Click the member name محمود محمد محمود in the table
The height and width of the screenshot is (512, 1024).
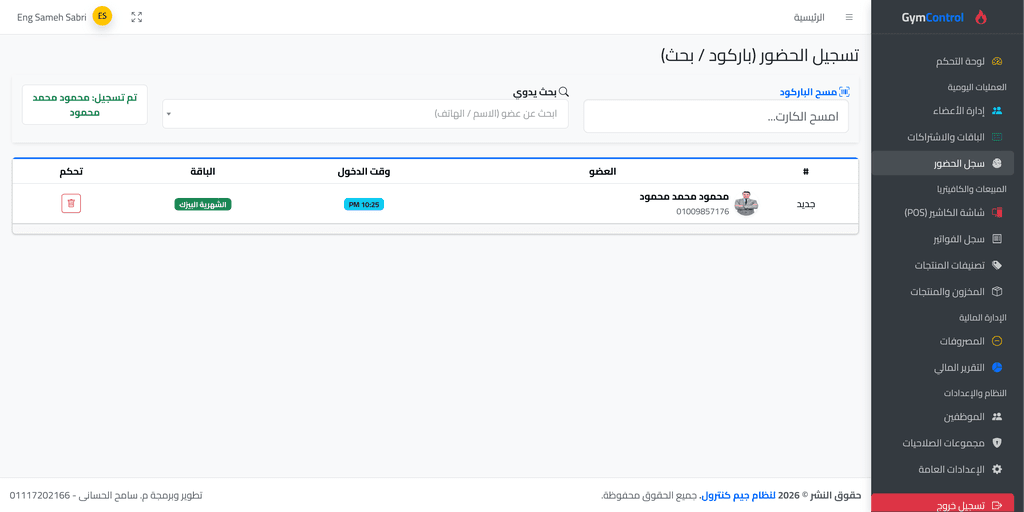pyautogui.click(x=684, y=197)
